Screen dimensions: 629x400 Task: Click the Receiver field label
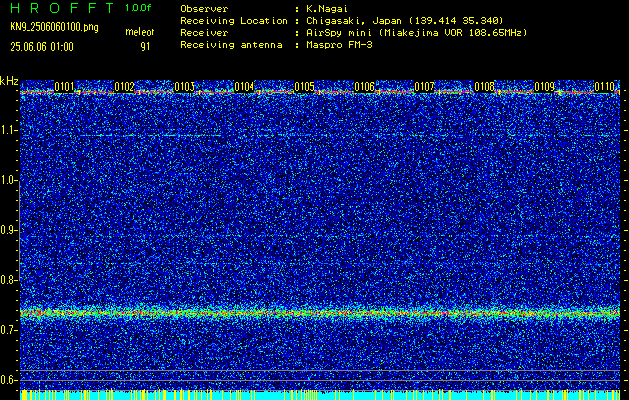tap(204, 33)
